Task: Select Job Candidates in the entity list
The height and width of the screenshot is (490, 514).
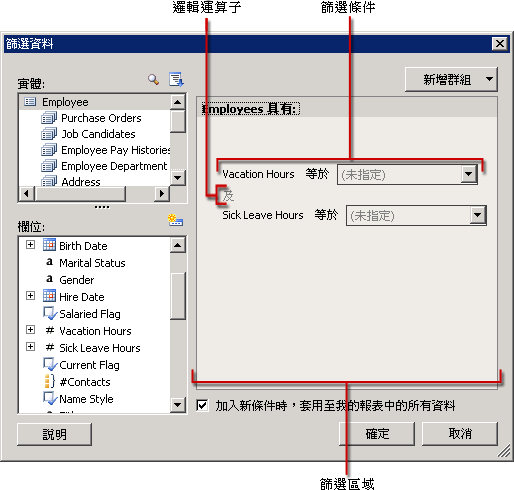Action: pyautogui.click(x=98, y=134)
